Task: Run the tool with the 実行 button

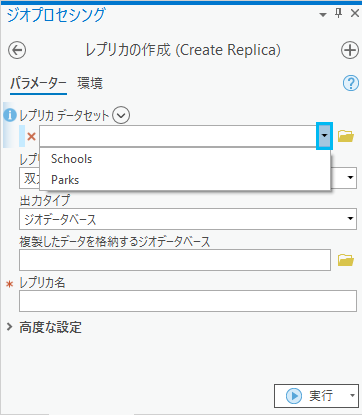Action: (310, 396)
